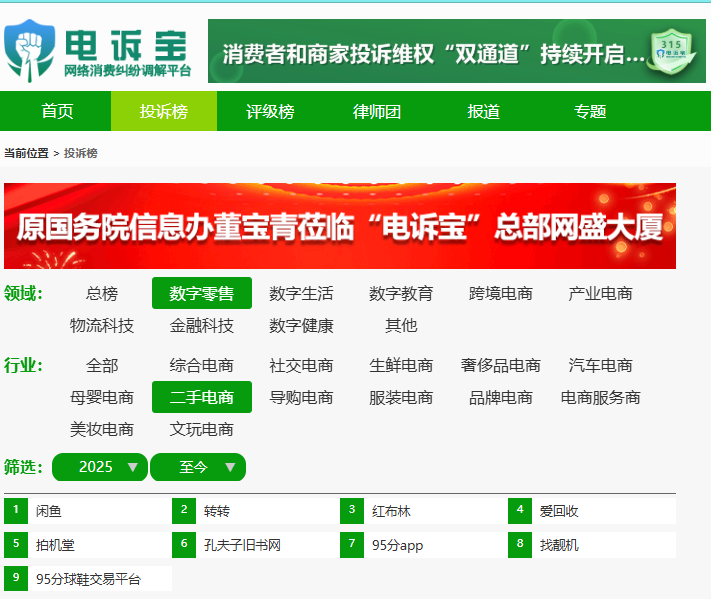Select the 投诉榜 nav tab
The width and height of the screenshot is (711, 599).
(x=164, y=111)
